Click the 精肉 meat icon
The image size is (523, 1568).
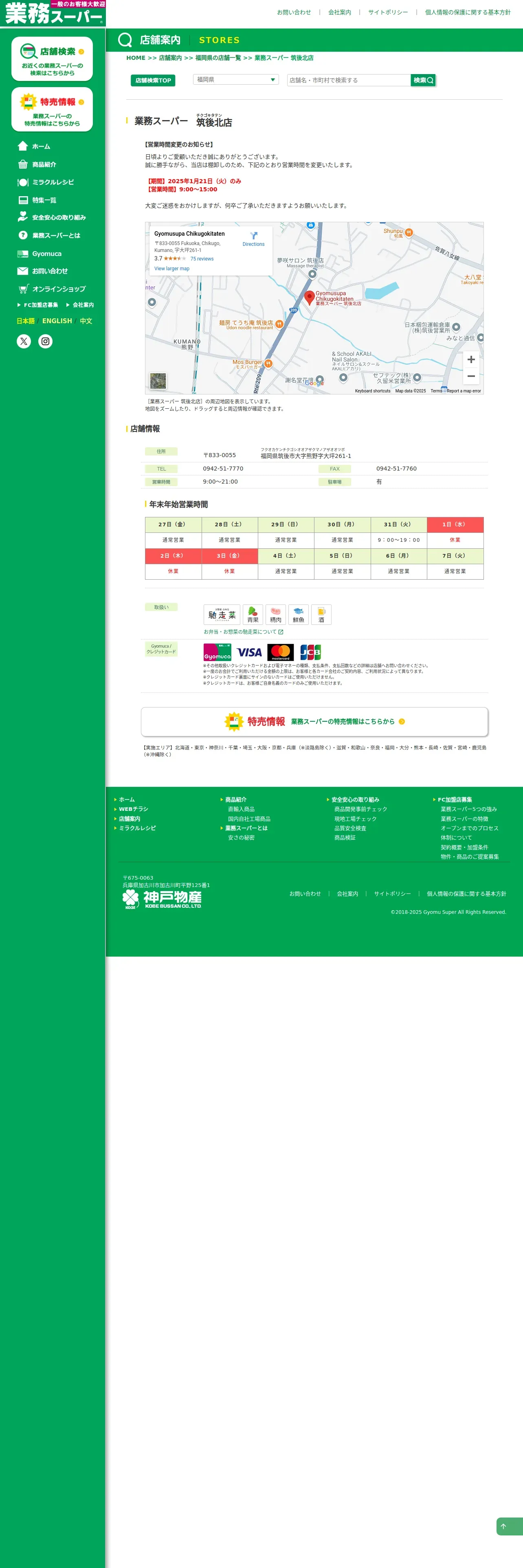(x=276, y=615)
